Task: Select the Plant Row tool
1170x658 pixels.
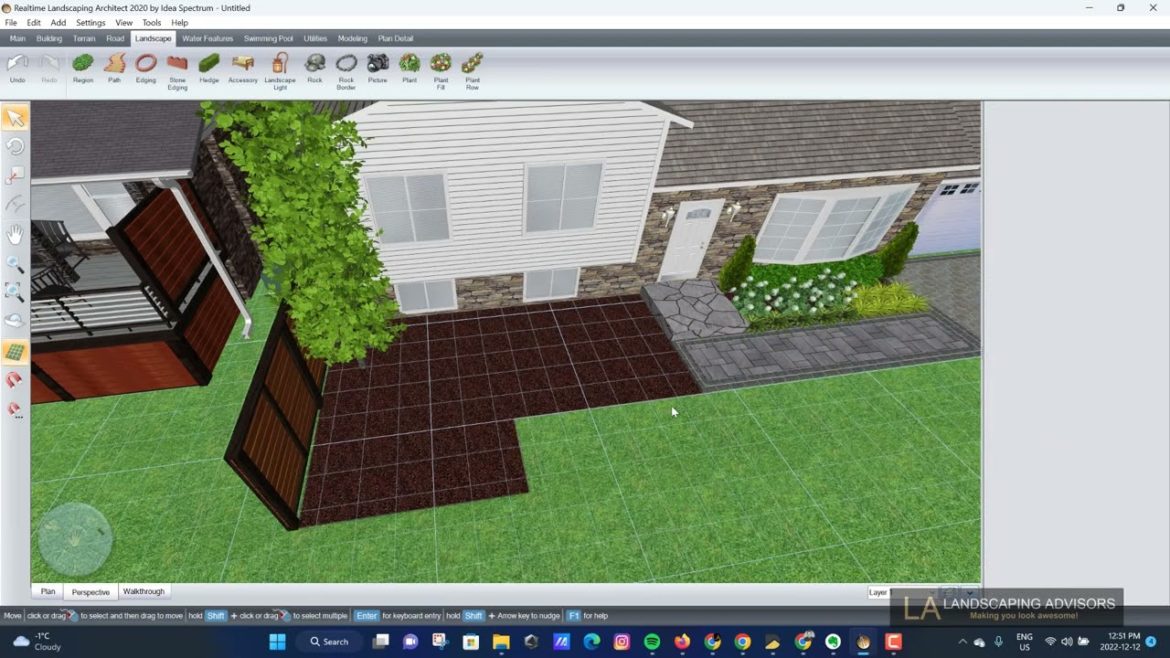Action: coord(471,68)
